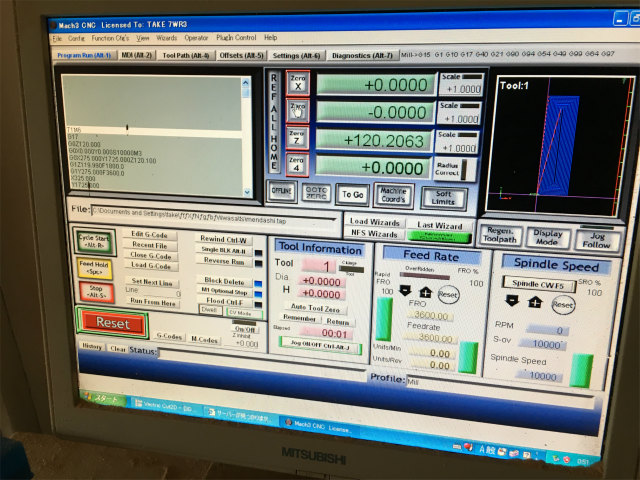The width and height of the screenshot is (640, 480).
Task: Open the Help menu
Action: (x=271, y=38)
